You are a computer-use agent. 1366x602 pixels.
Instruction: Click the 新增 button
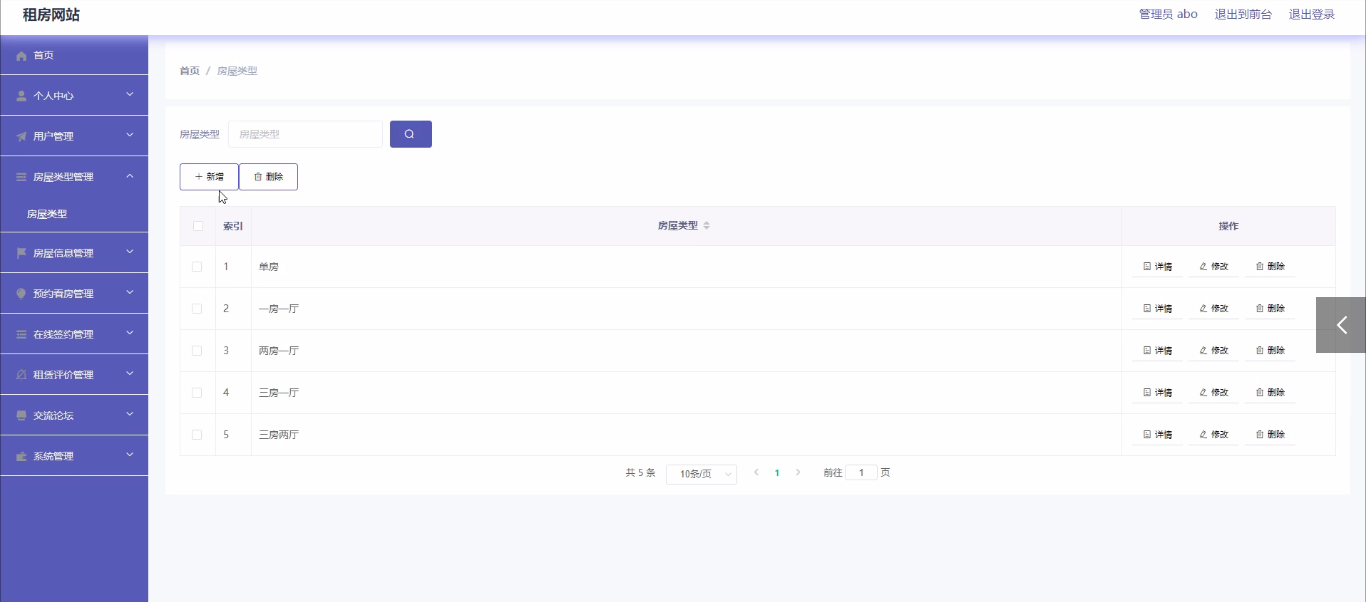tap(209, 177)
